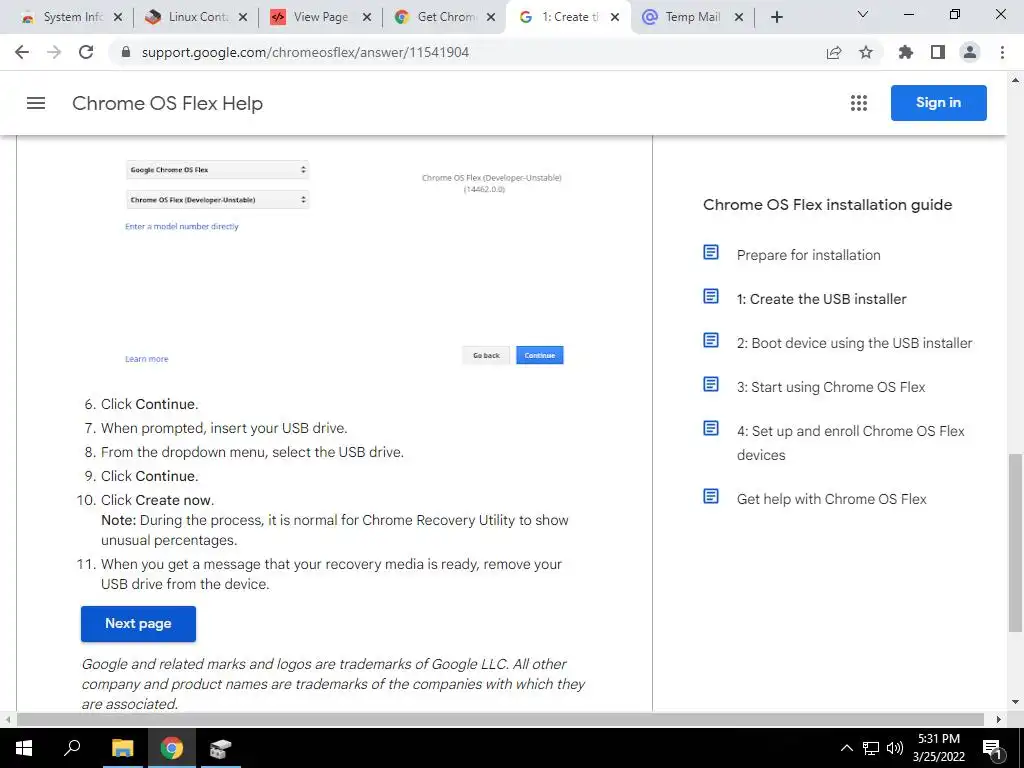Open the tab search chevron
The width and height of the screenshot is (1024, 768).
coord(863,14)
